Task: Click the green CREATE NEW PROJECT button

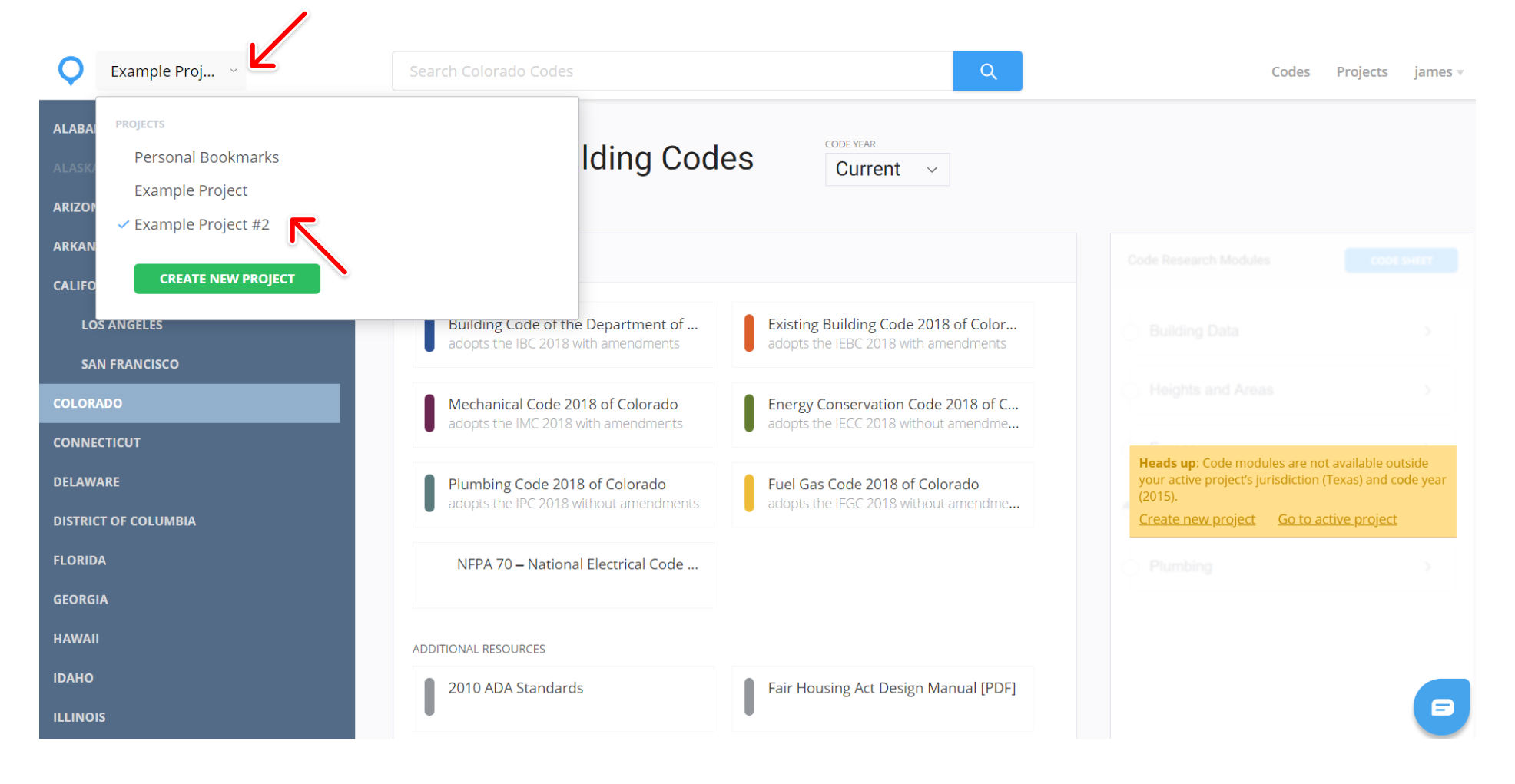Action: tap(227, 278)
